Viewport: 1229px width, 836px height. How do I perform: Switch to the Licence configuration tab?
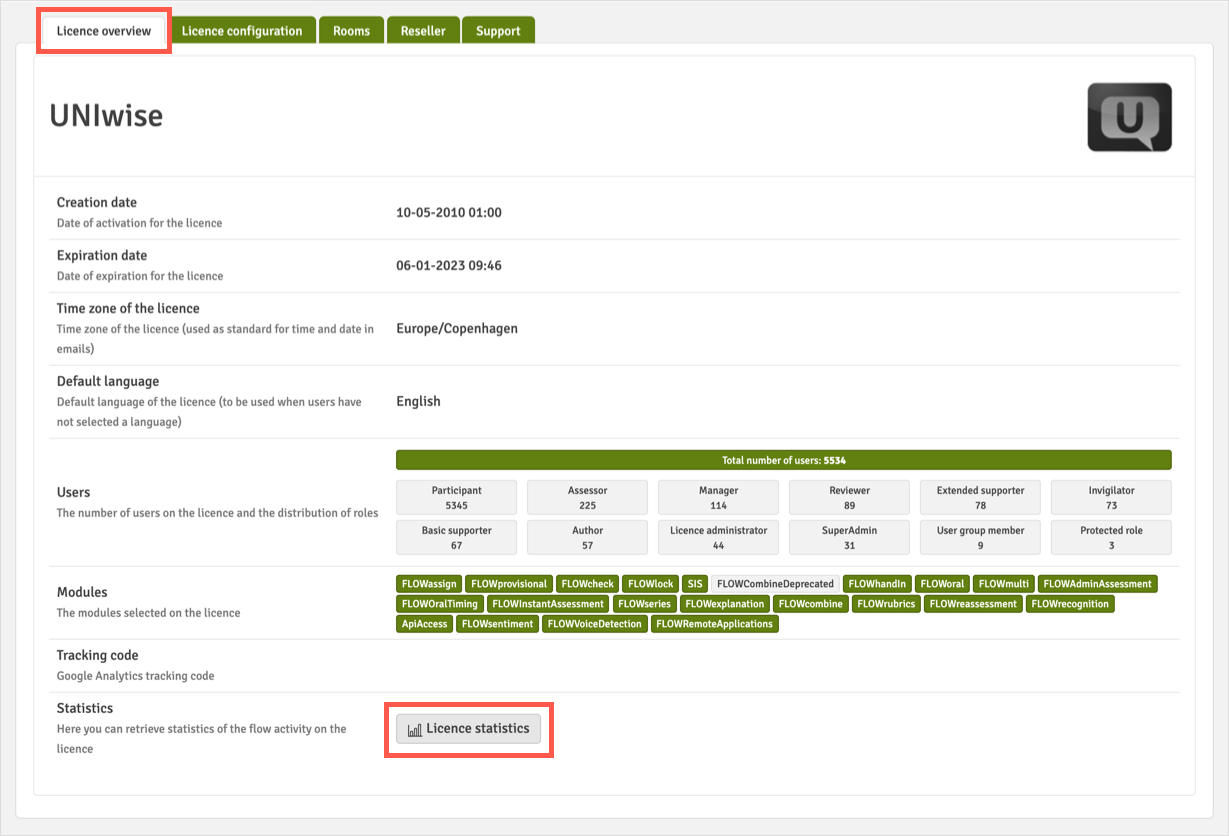(242, 31)
